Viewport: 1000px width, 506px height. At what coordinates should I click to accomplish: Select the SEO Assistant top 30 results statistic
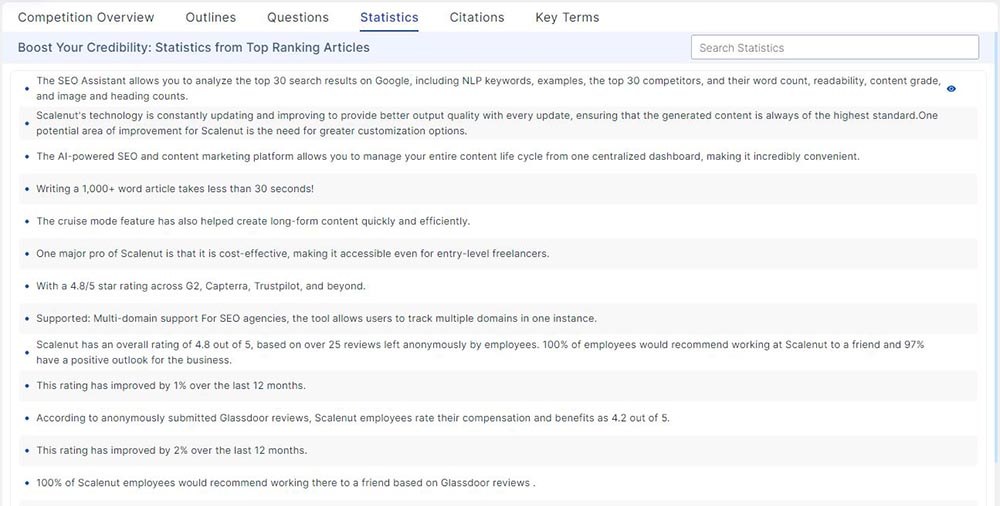tap(480, 89)
